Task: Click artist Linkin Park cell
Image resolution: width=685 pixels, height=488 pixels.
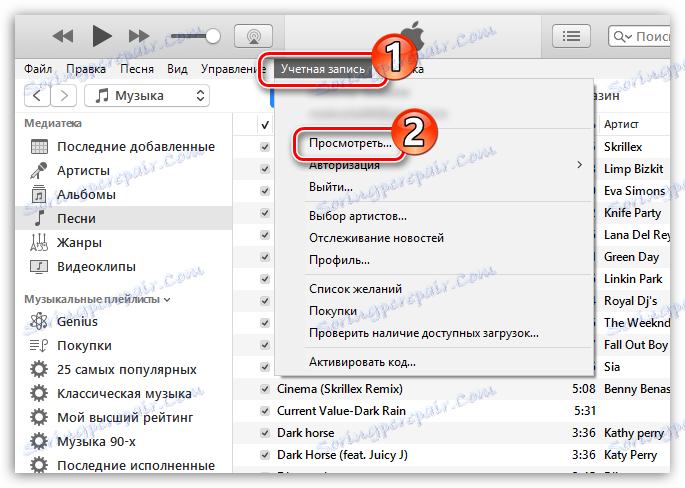Action: coord(633,279)
